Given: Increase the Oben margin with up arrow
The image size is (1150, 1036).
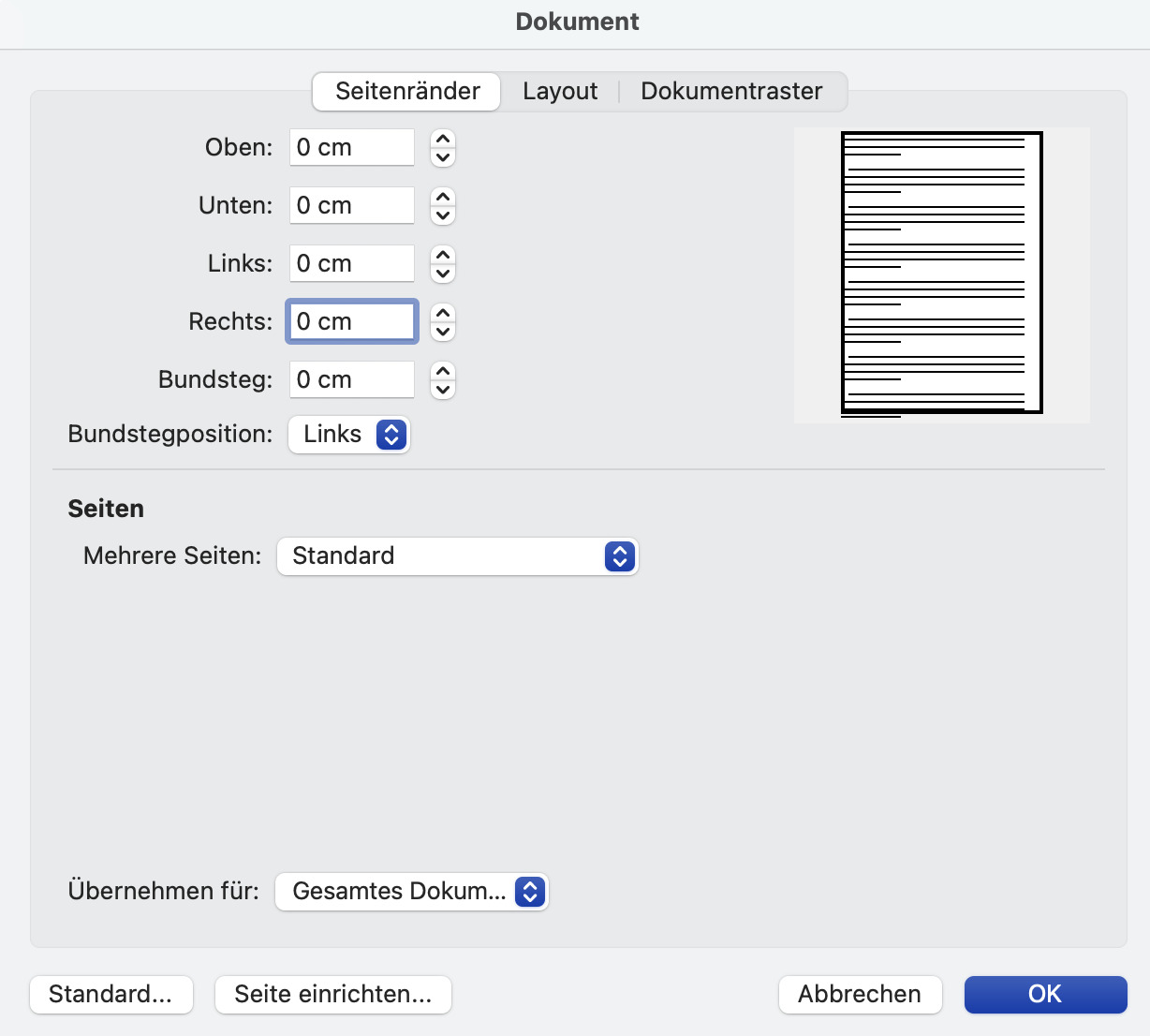Looking at the screenshot, I should coord(443,139).
